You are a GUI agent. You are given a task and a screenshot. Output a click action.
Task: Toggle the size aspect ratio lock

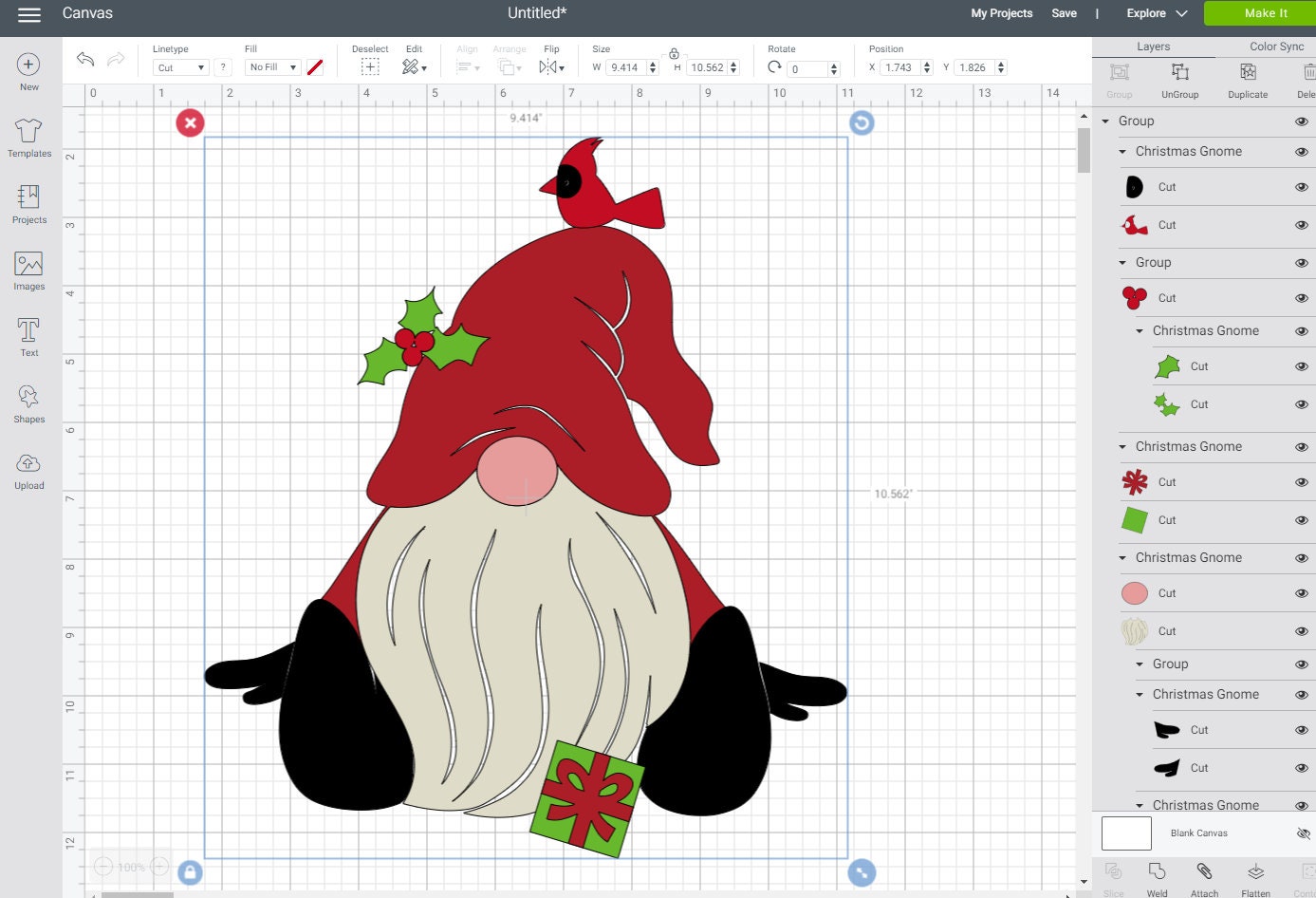[674, 53]
